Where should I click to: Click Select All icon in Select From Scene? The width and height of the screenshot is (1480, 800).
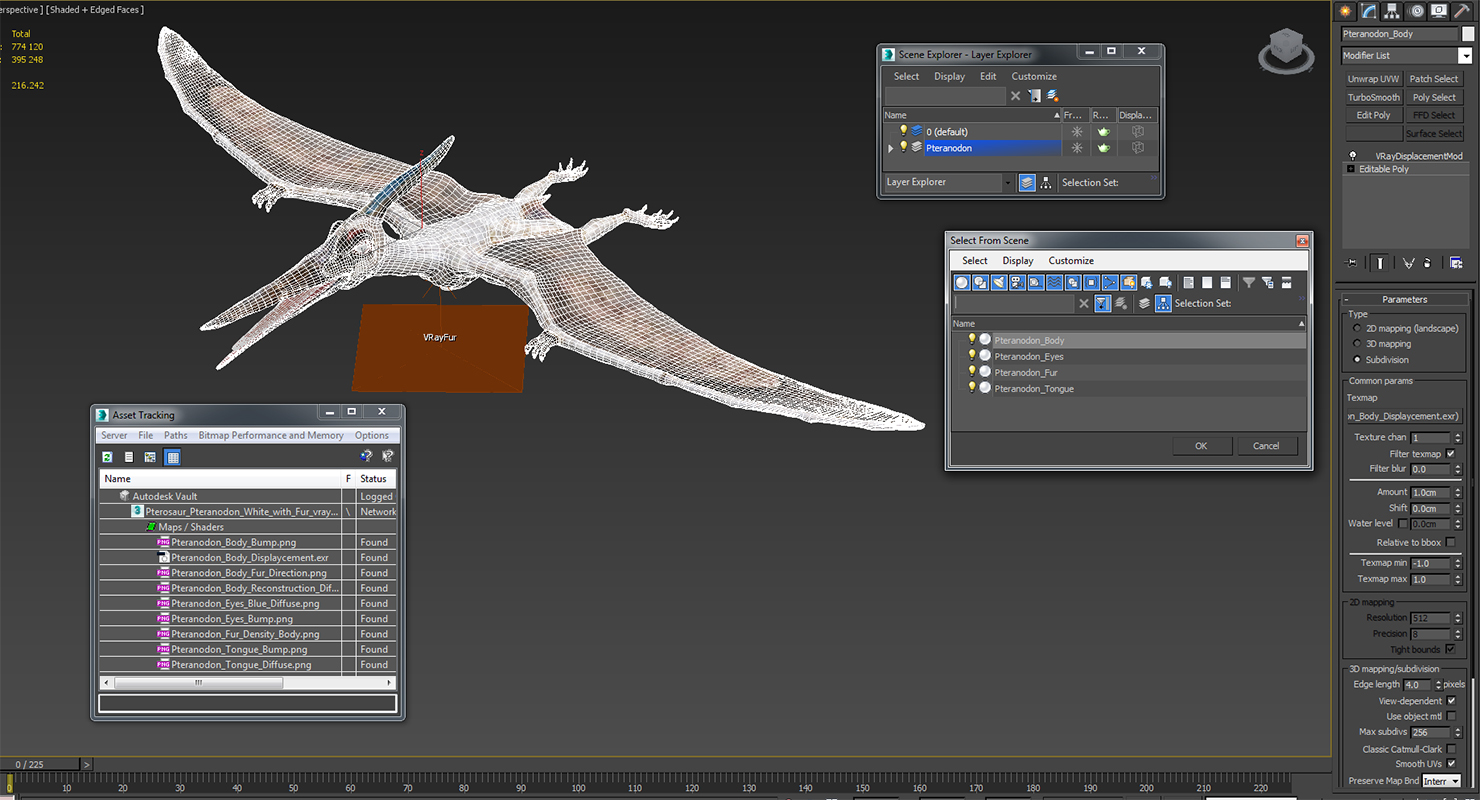point(1188,283)
